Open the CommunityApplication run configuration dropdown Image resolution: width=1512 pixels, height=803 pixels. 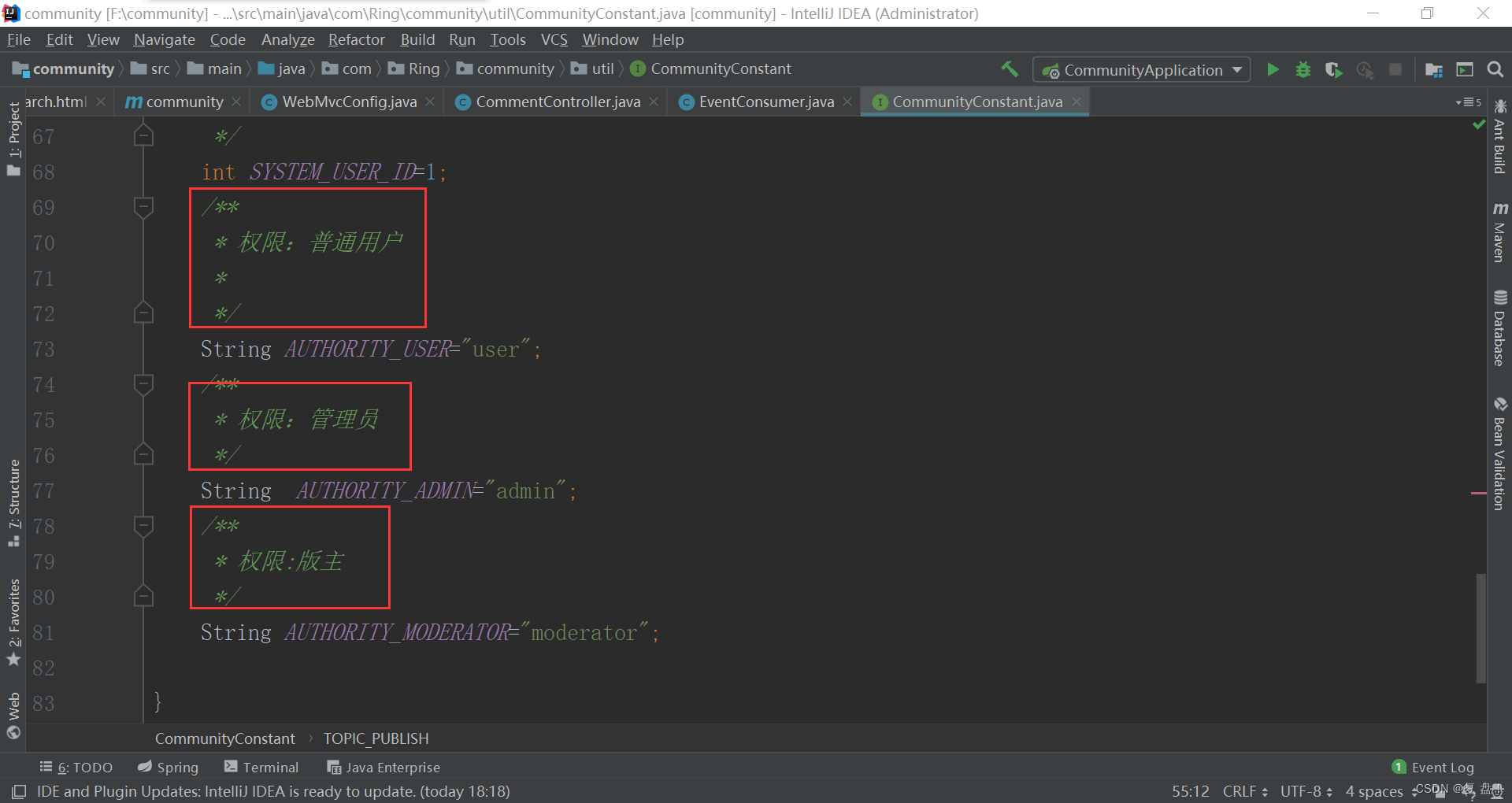(1142, 70)
